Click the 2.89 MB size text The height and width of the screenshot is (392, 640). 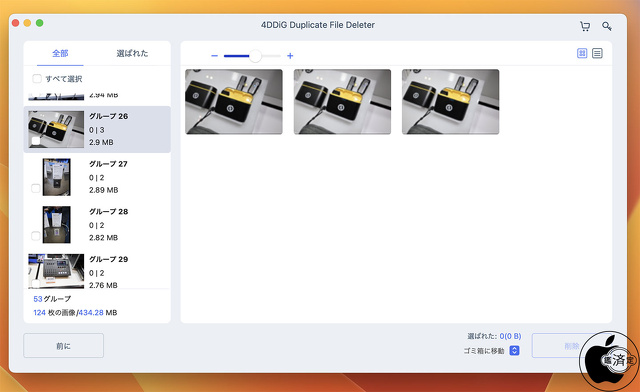(x=104, y=190)
